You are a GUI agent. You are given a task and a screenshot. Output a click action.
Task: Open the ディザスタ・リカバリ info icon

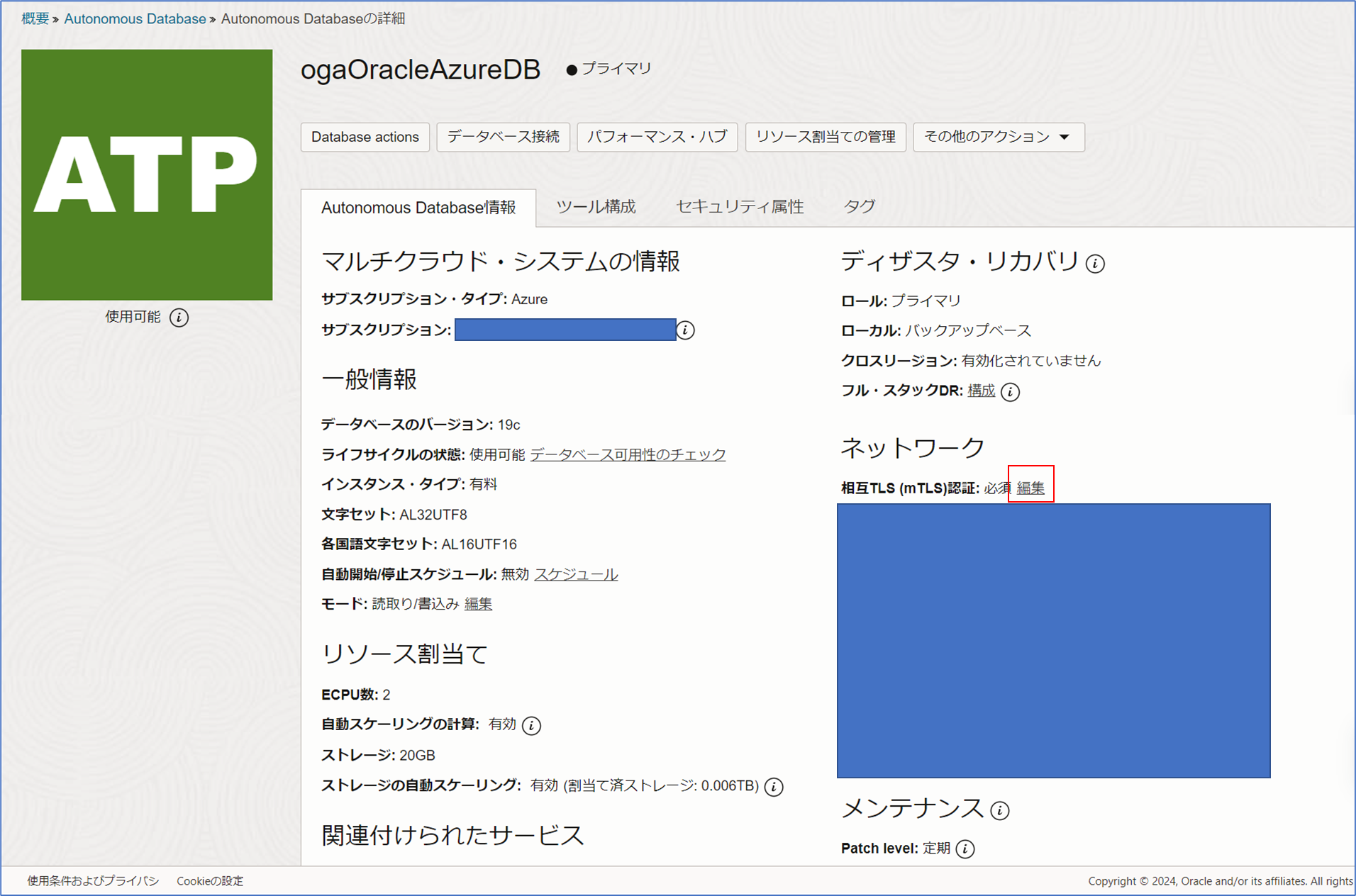tap(1095, 264)
